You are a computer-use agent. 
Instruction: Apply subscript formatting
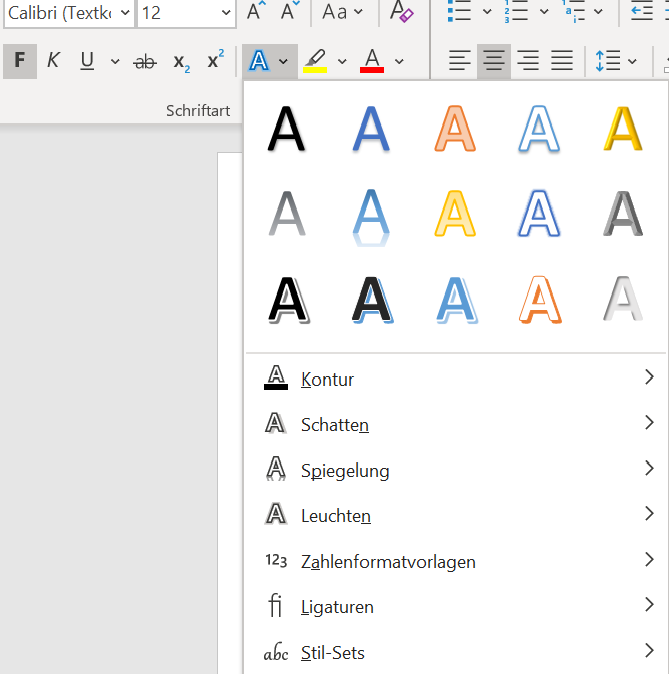point(181,62)
